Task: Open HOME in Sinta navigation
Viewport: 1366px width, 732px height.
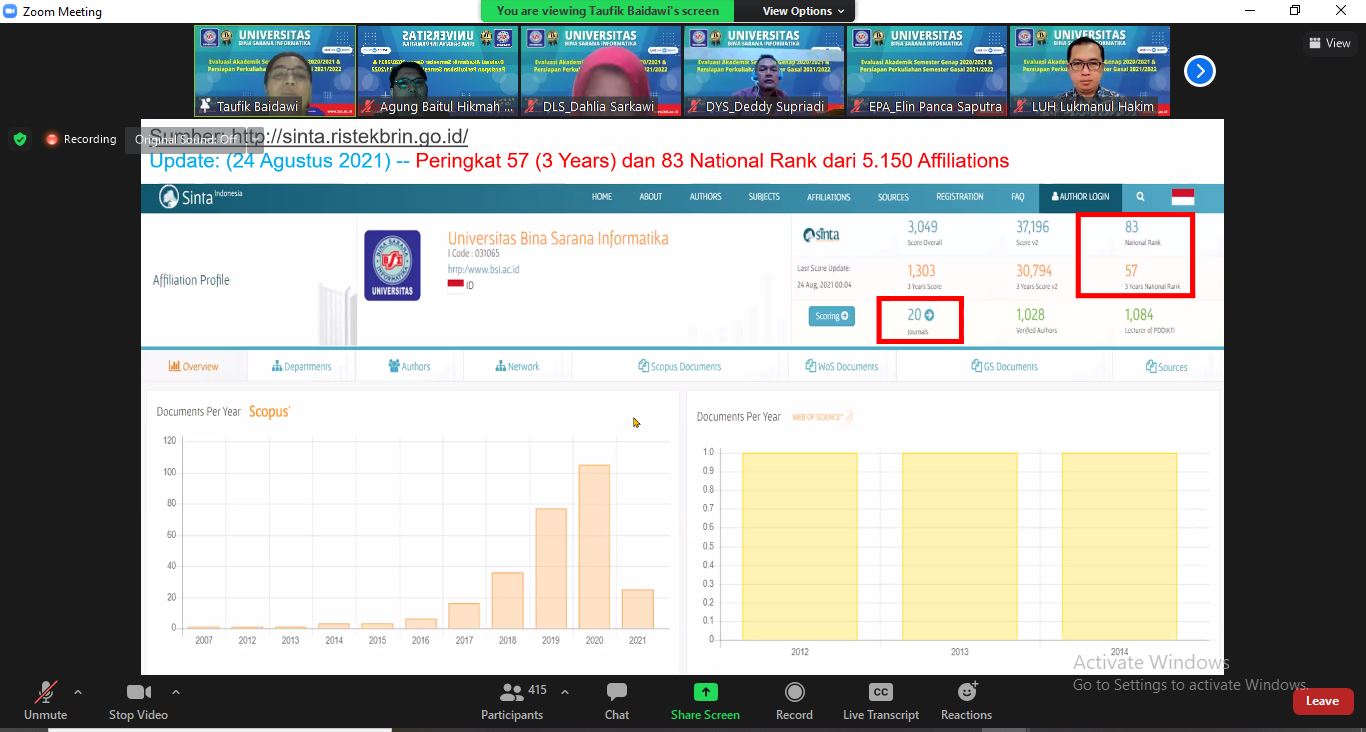Action: (x=602, y=197)
